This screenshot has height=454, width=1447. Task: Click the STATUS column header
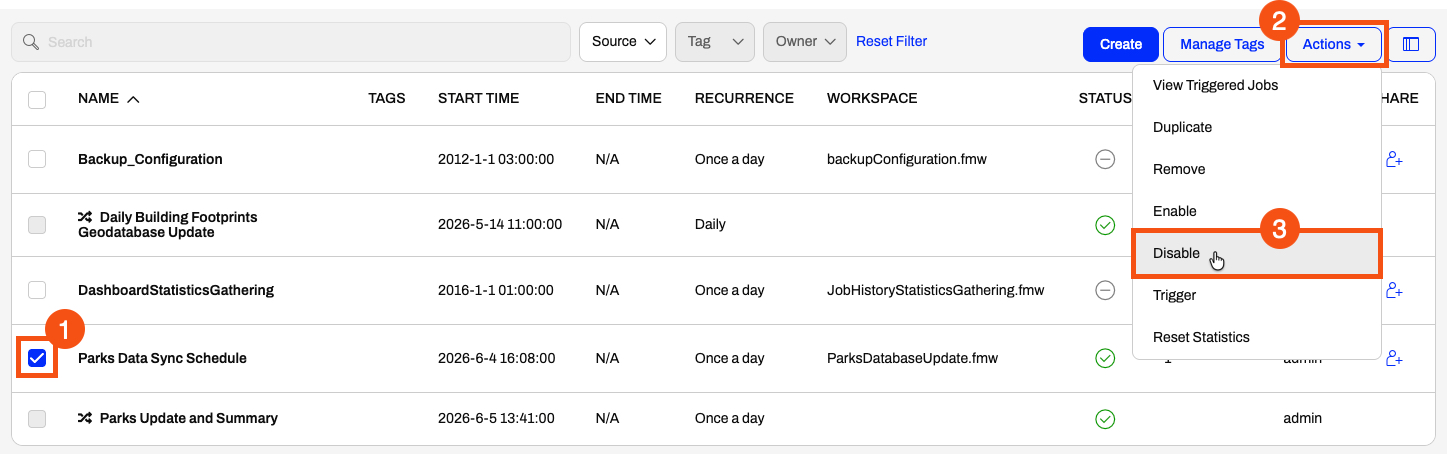[1105, 98]
